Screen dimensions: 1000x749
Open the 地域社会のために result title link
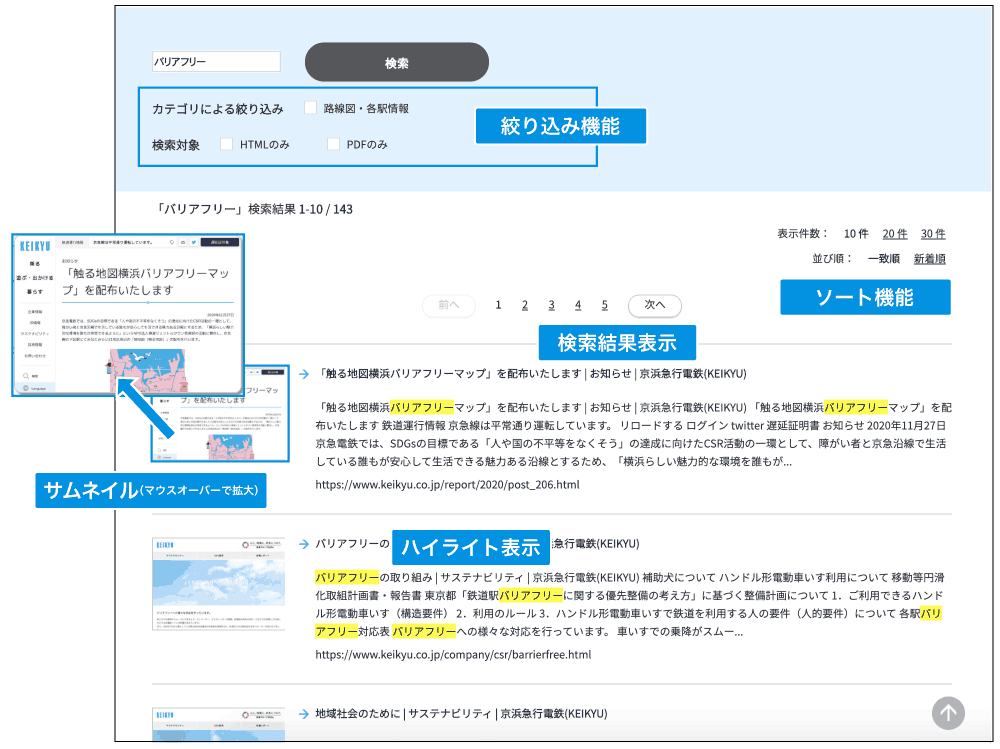461,714
